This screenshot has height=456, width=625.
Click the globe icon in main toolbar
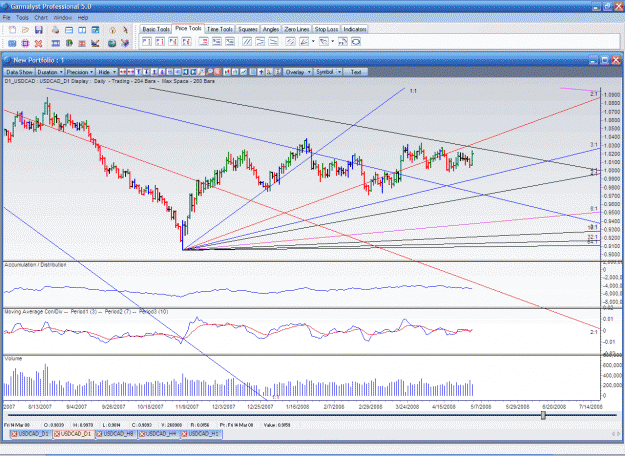click(x=112, y=43)
